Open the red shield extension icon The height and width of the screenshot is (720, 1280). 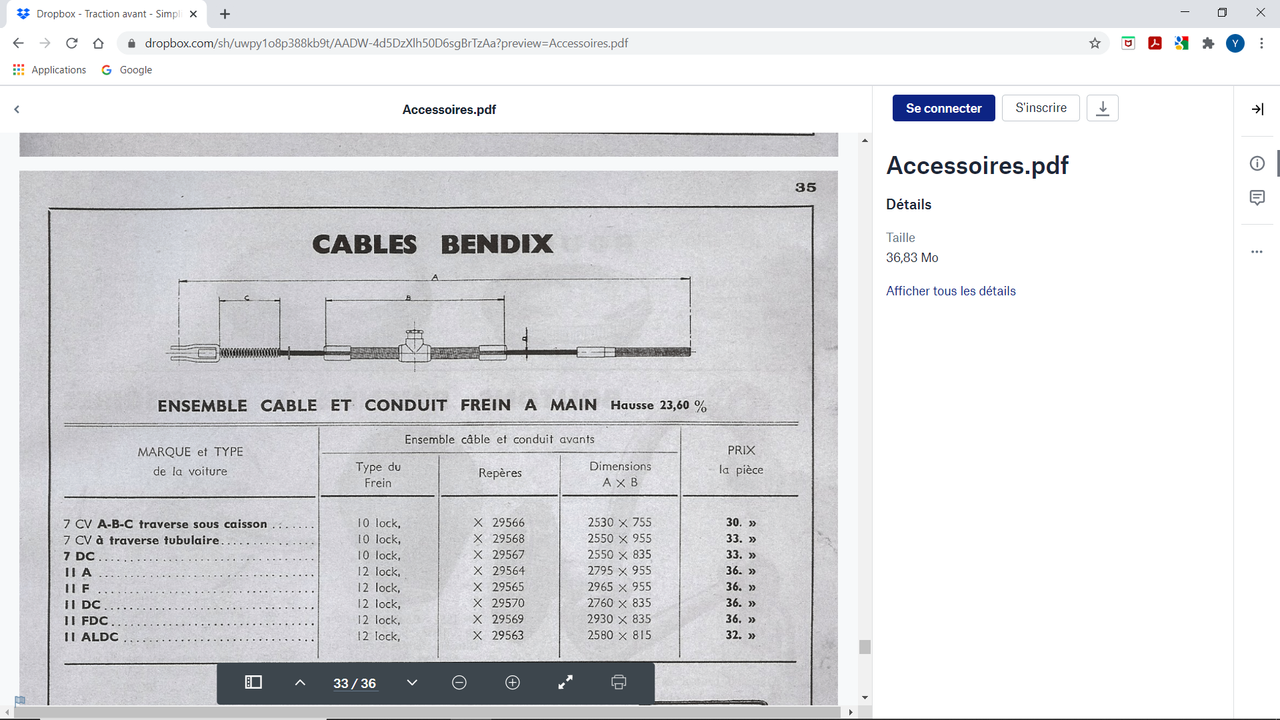(1128, 43)
